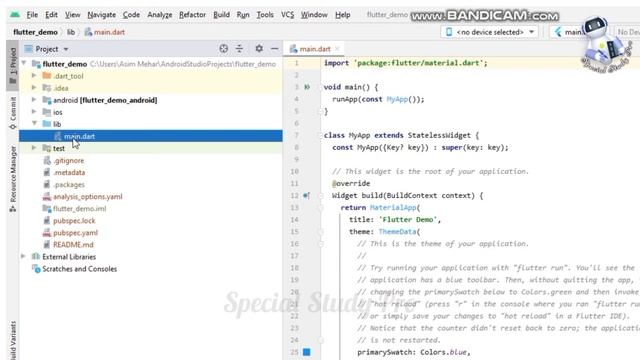Open the Build menu
Image resolution: width=640 pixels, height=360 pixels.
pos(221,15)
